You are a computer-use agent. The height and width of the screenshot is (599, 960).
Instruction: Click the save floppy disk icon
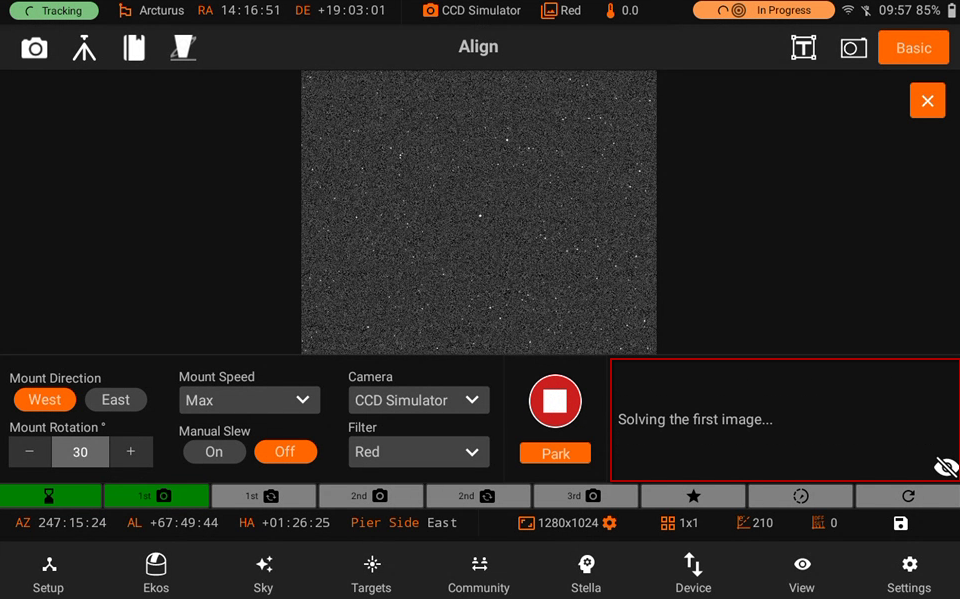[x=901, y=523]
